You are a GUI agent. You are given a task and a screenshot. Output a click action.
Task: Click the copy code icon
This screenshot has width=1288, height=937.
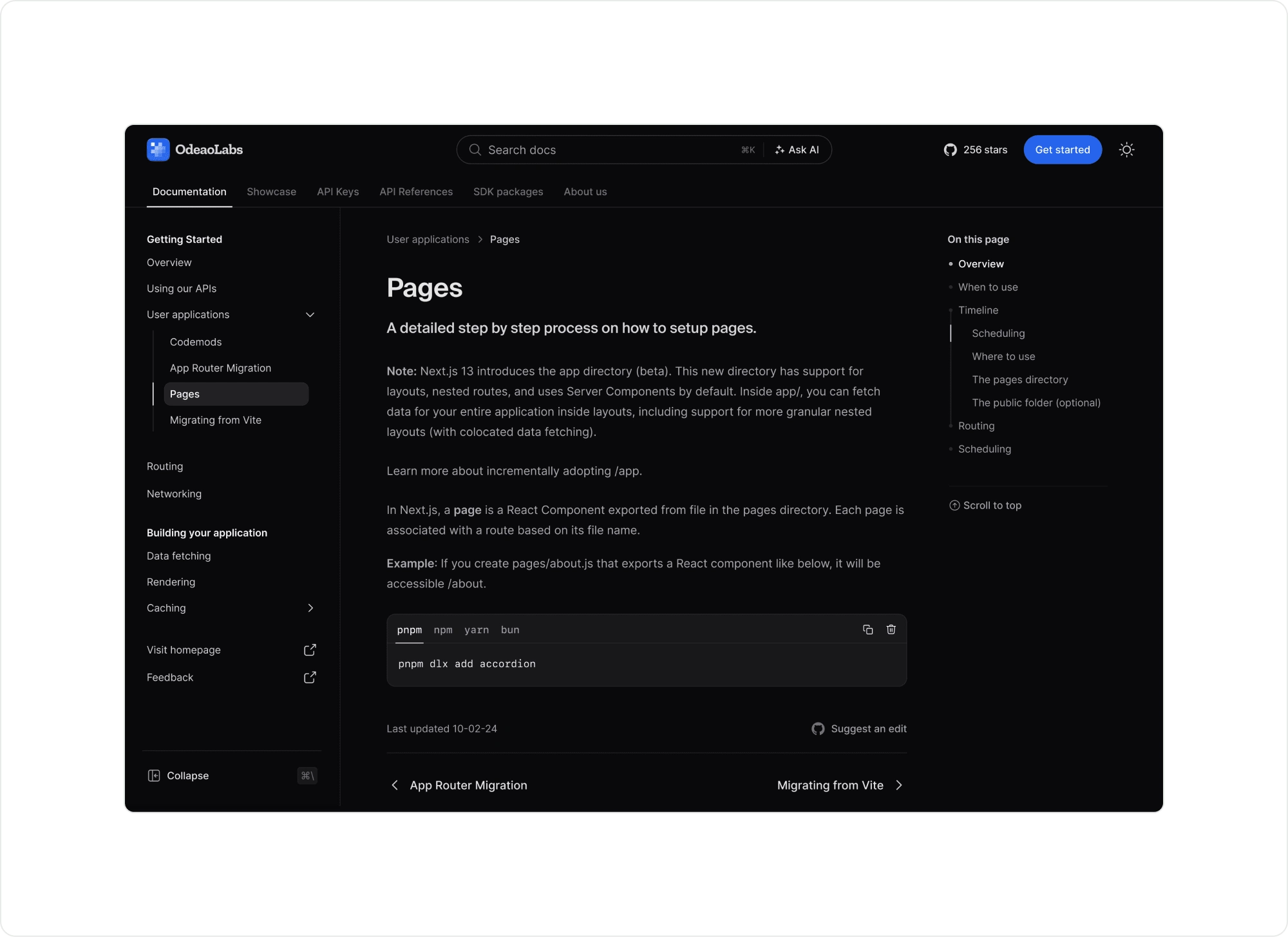tap(867, 629)
